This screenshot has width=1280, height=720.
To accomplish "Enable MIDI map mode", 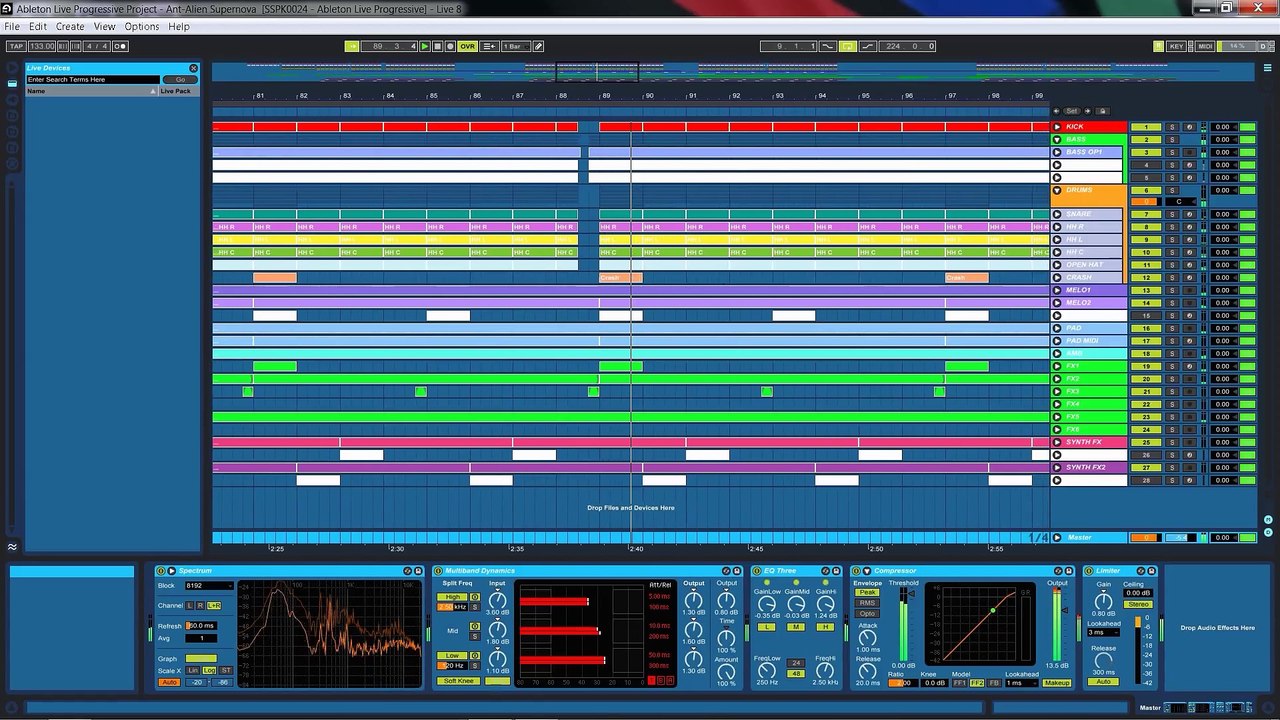I will click(x=1205, y=46).
